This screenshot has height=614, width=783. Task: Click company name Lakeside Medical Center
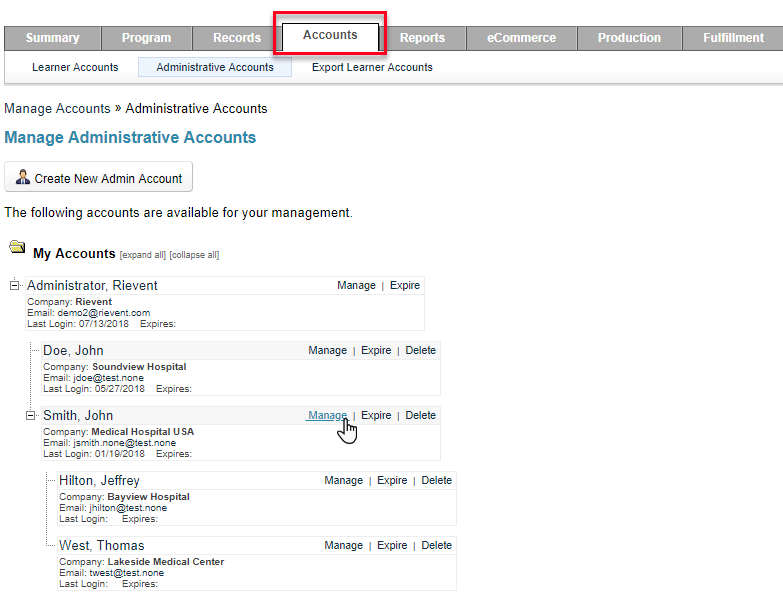tap(166, 562)
